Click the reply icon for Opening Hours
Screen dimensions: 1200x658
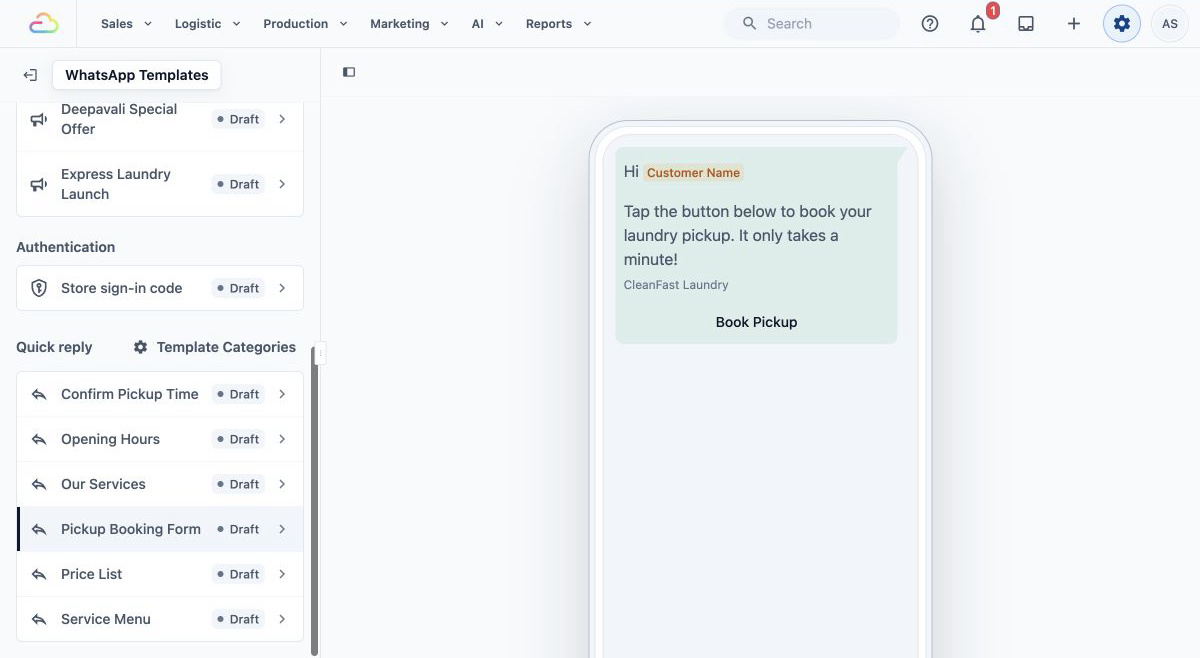tap(39, 439)
